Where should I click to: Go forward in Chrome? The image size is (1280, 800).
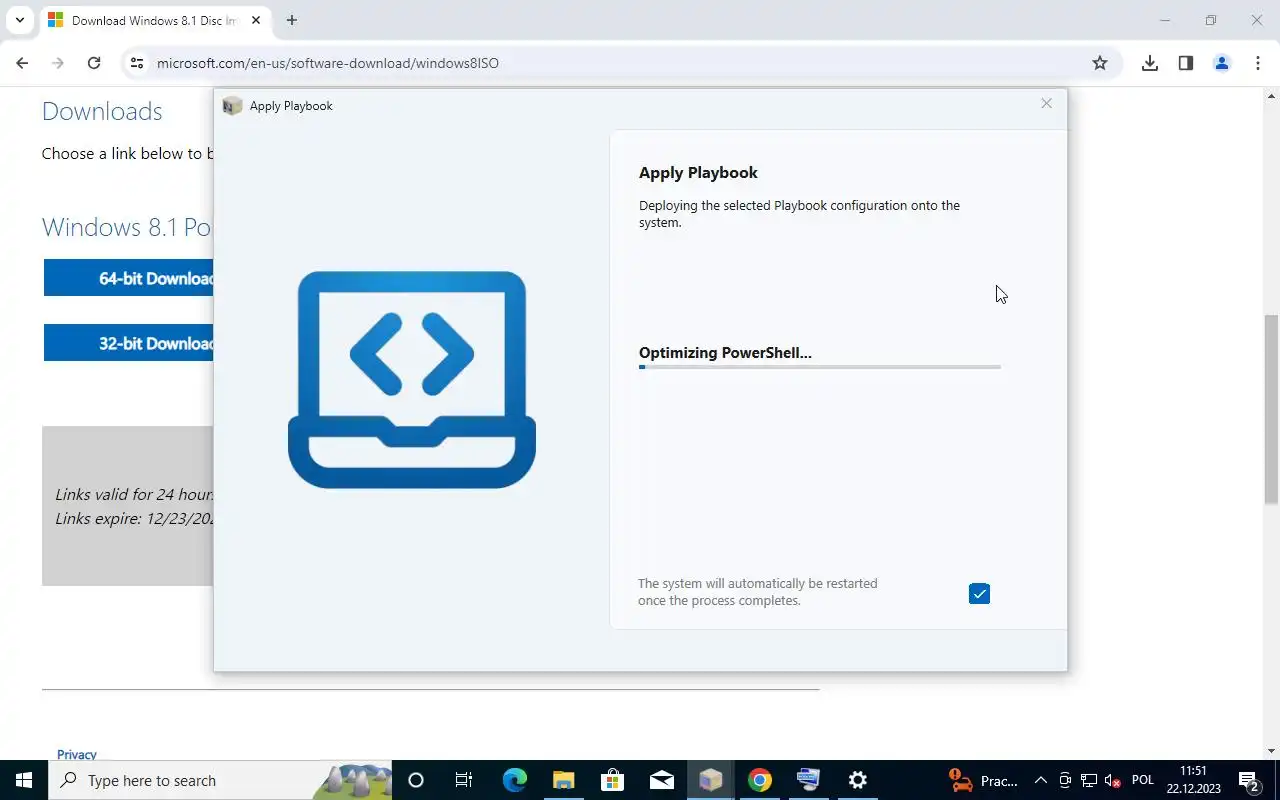point(58,63)
